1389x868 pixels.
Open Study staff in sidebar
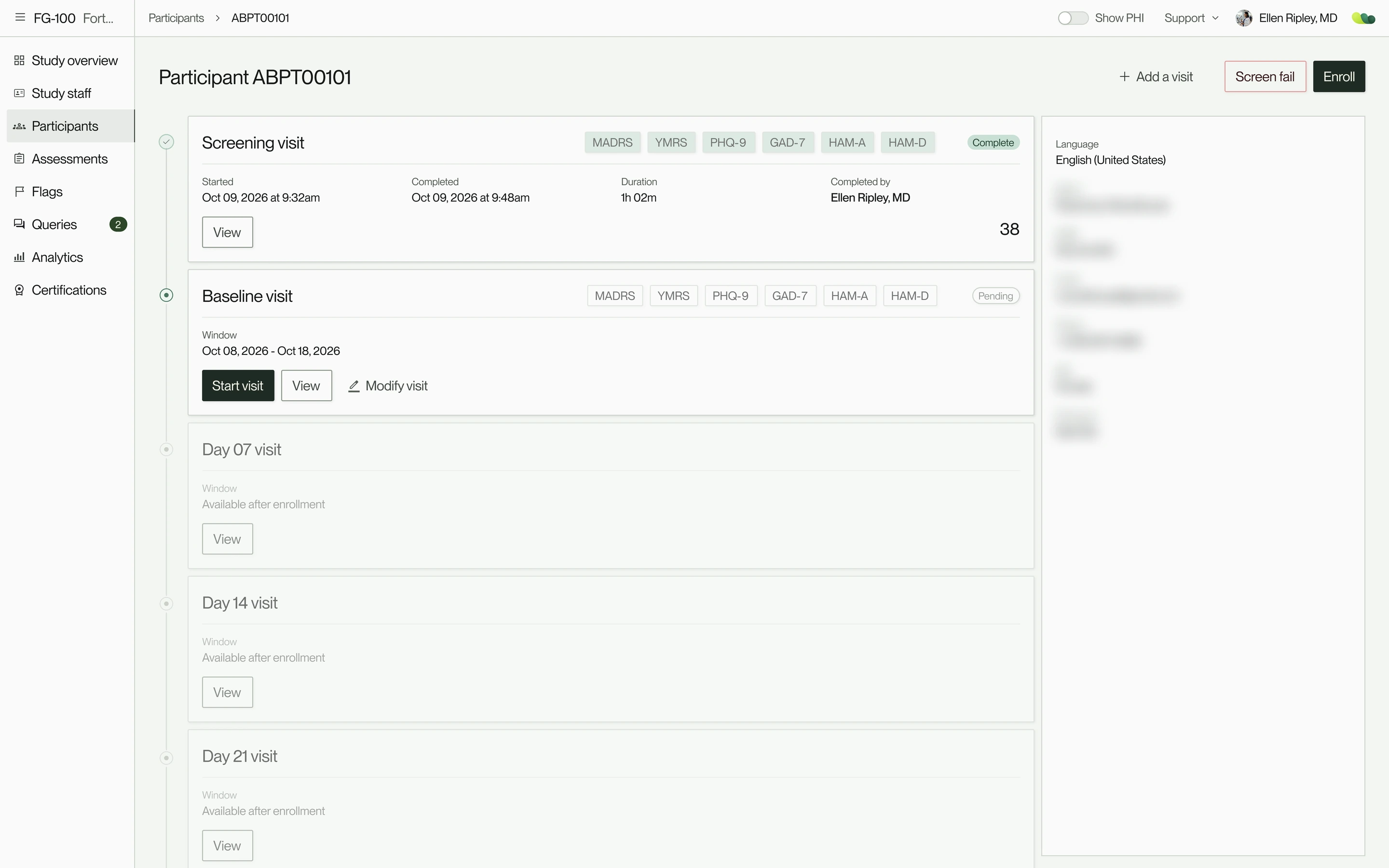(x=70, y=93)
